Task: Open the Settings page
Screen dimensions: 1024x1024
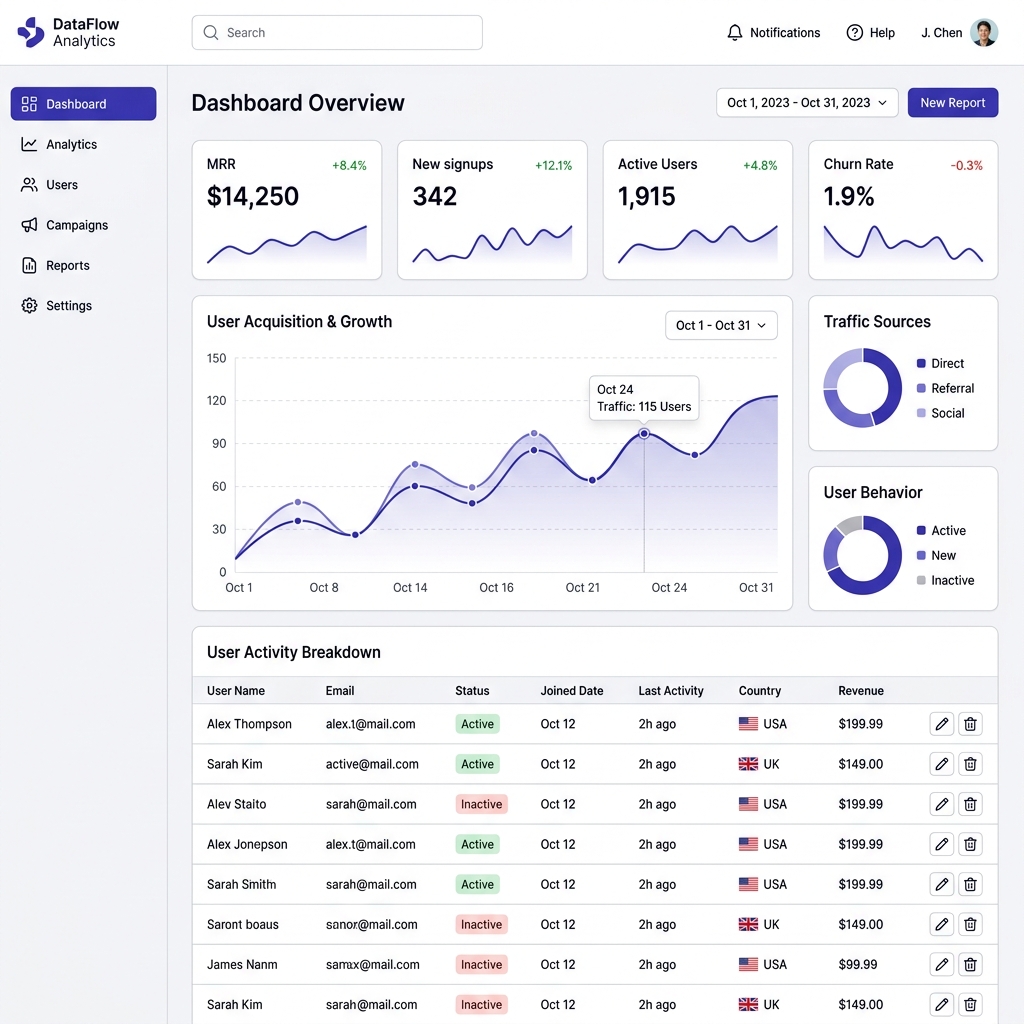Action: [x=84, y=306]
